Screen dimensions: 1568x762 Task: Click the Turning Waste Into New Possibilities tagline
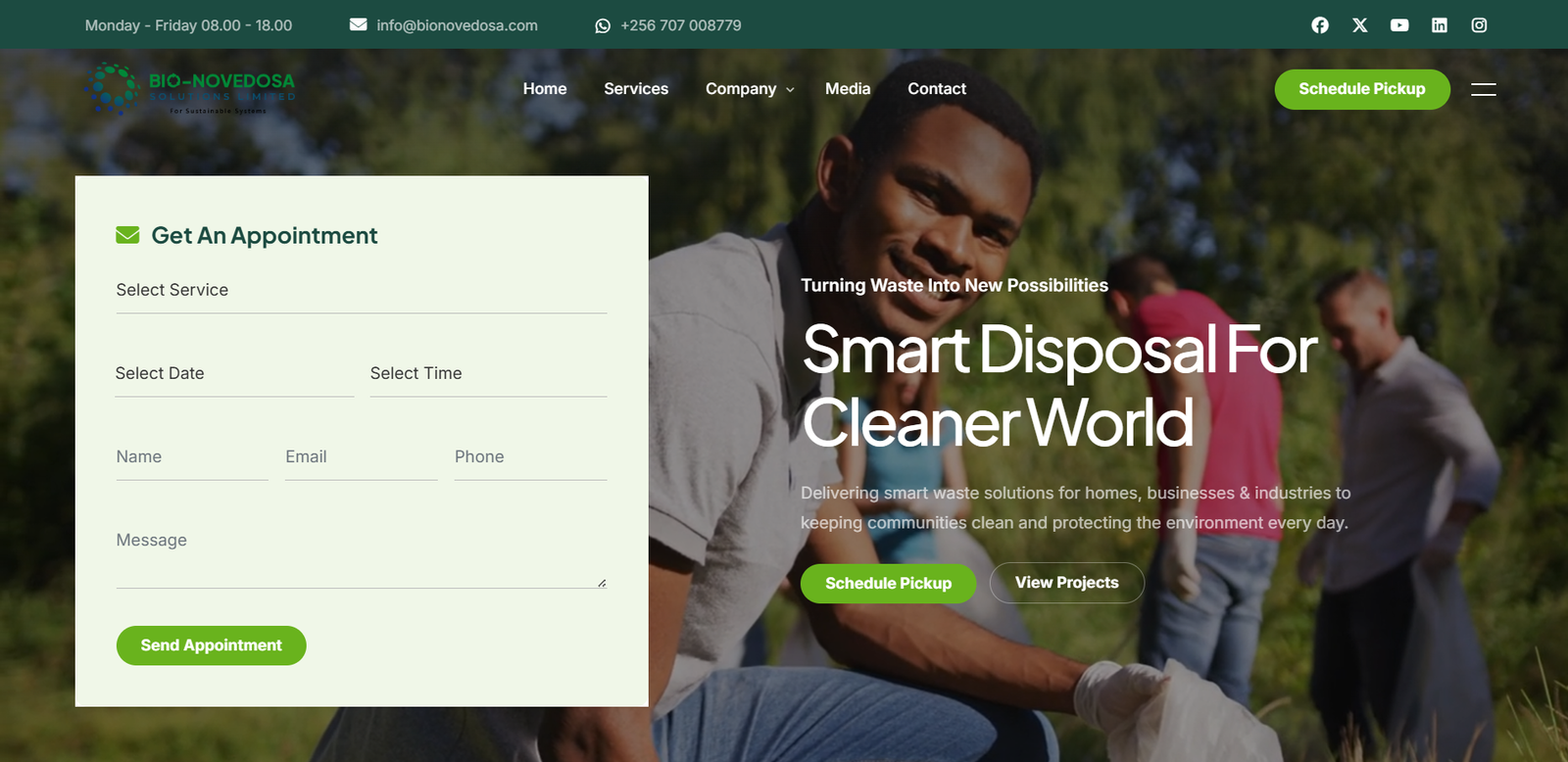[955, 285]
